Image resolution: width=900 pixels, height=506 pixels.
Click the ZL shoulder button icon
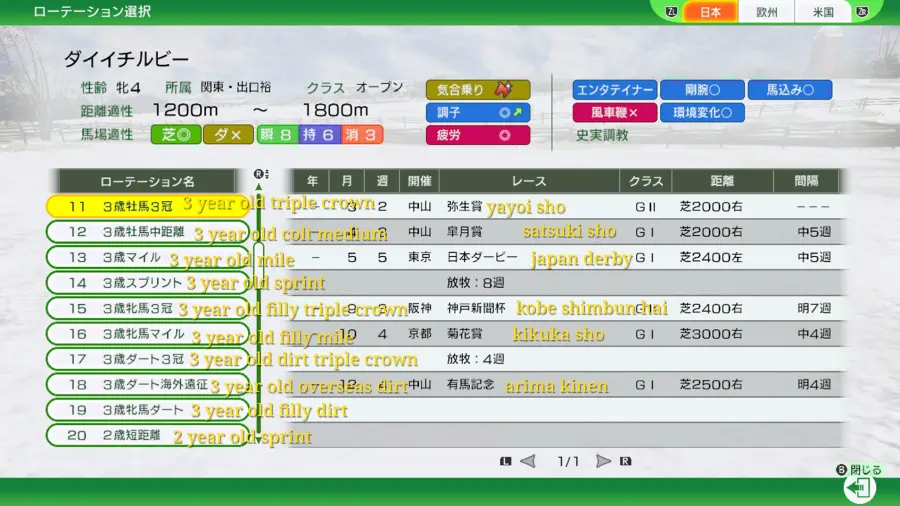671,12
